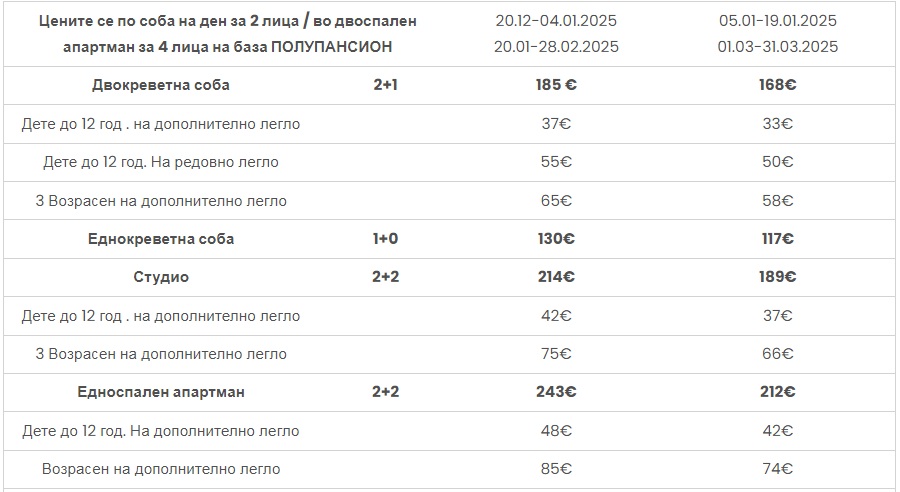This screenshot has width=900, height=492.
Task: Select the 85€ extra adult price
Action: [x=556, y=469]
